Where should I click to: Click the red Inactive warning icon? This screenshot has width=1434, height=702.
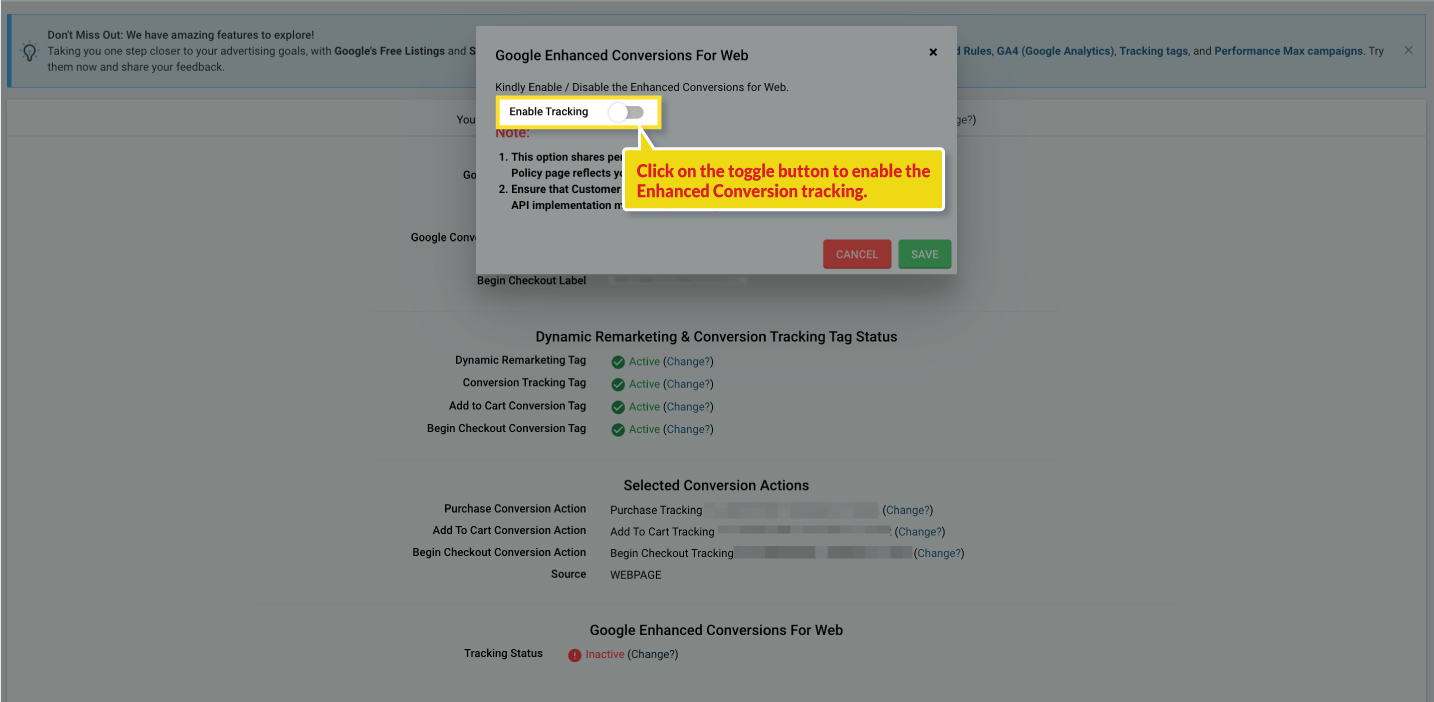(575, 655)
